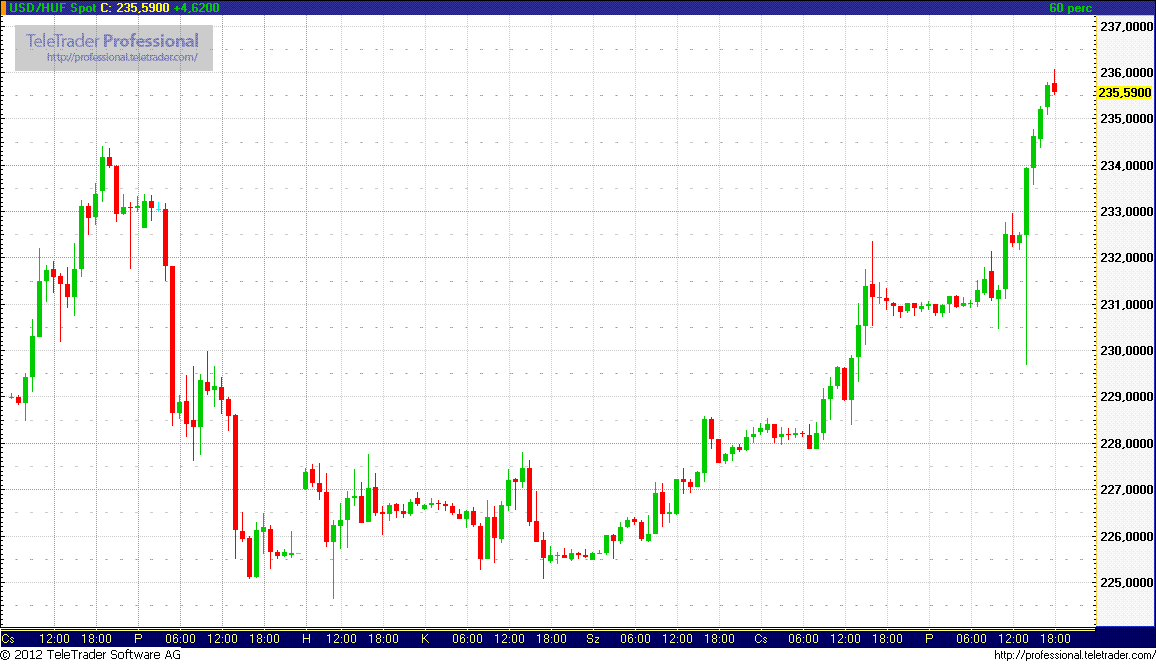Click the 236,0000 price axis label
Image resolution: width=1156 pixels, height=664 pixels.
pyautogui.click(x=1127, y=72)
